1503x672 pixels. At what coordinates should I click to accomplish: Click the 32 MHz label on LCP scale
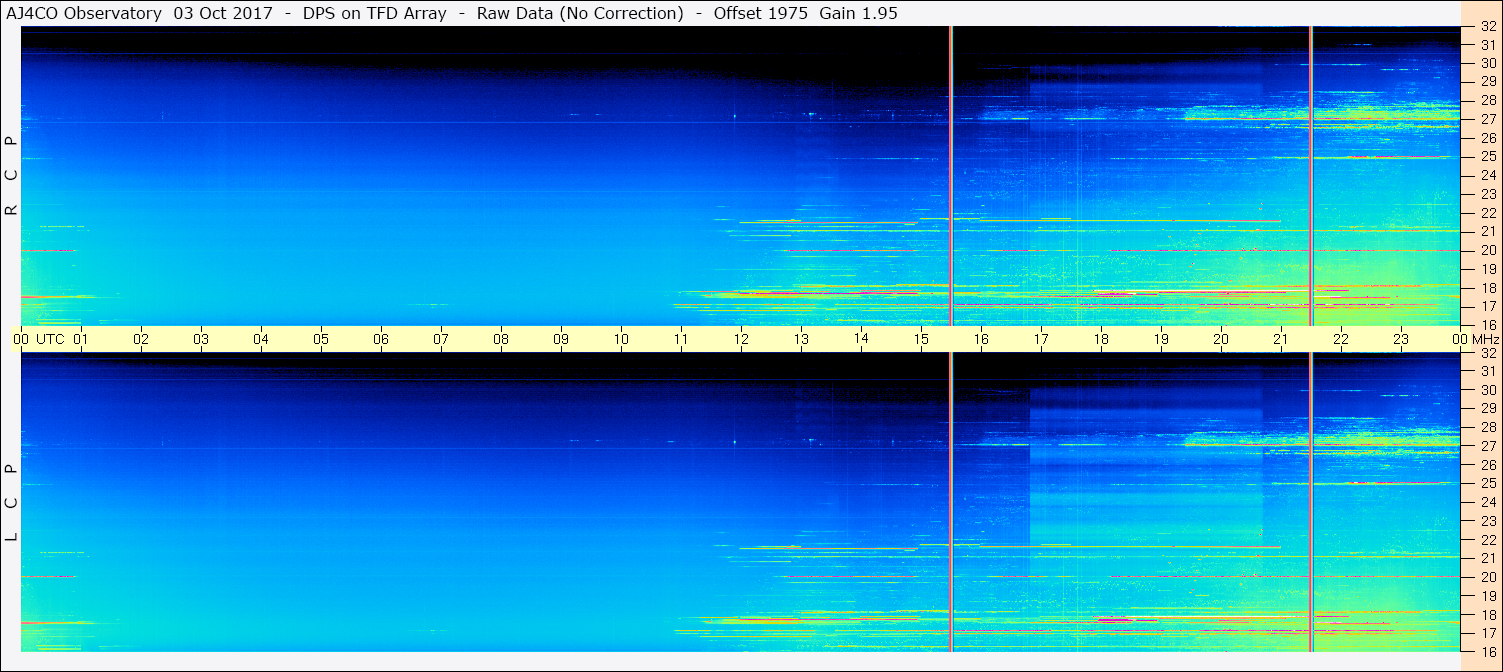1487,353
